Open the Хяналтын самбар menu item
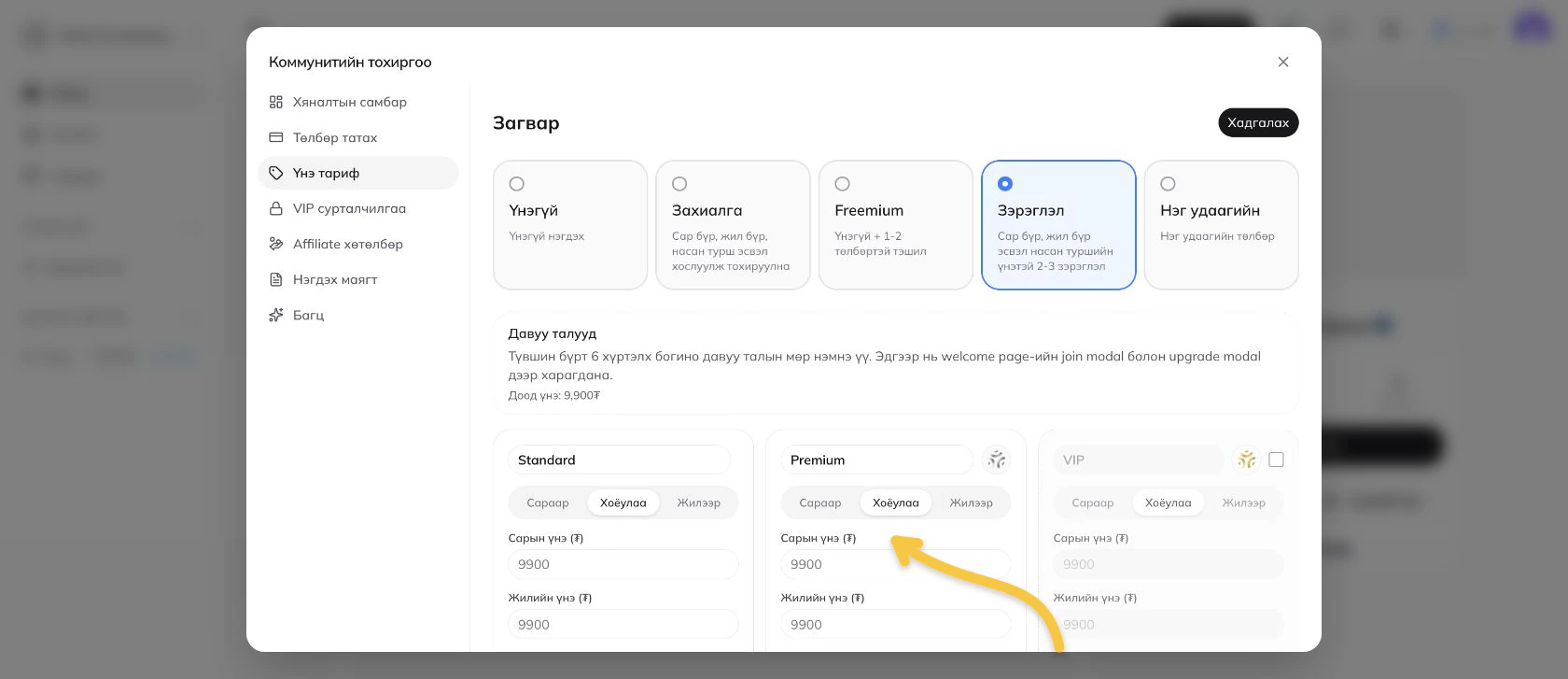 point(358,102)
